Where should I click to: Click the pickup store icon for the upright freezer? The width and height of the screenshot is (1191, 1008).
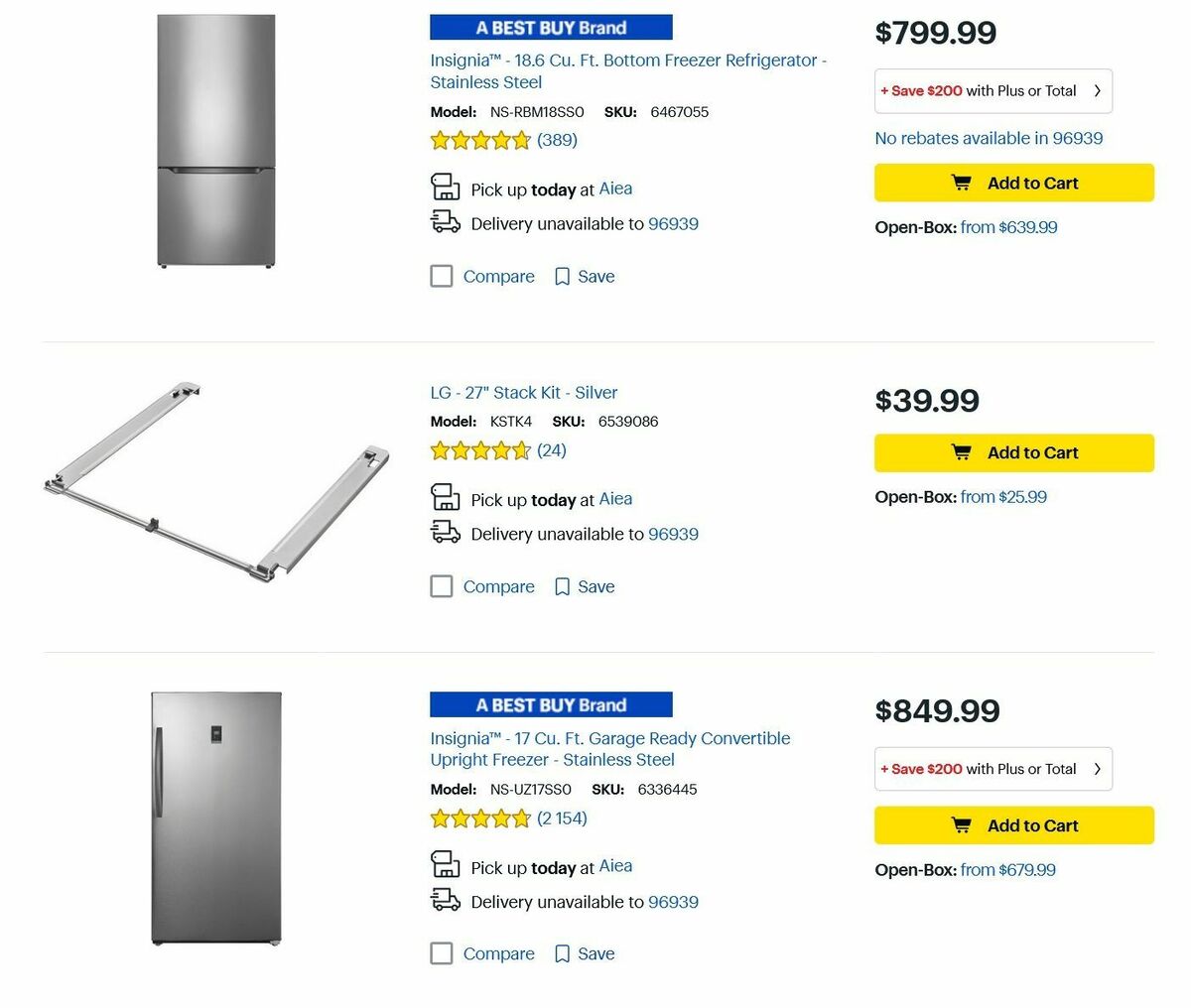coord(445,866)
